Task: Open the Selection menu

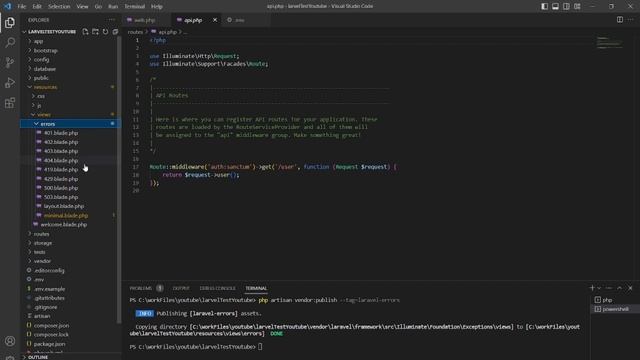Action: tap(59, 6)
